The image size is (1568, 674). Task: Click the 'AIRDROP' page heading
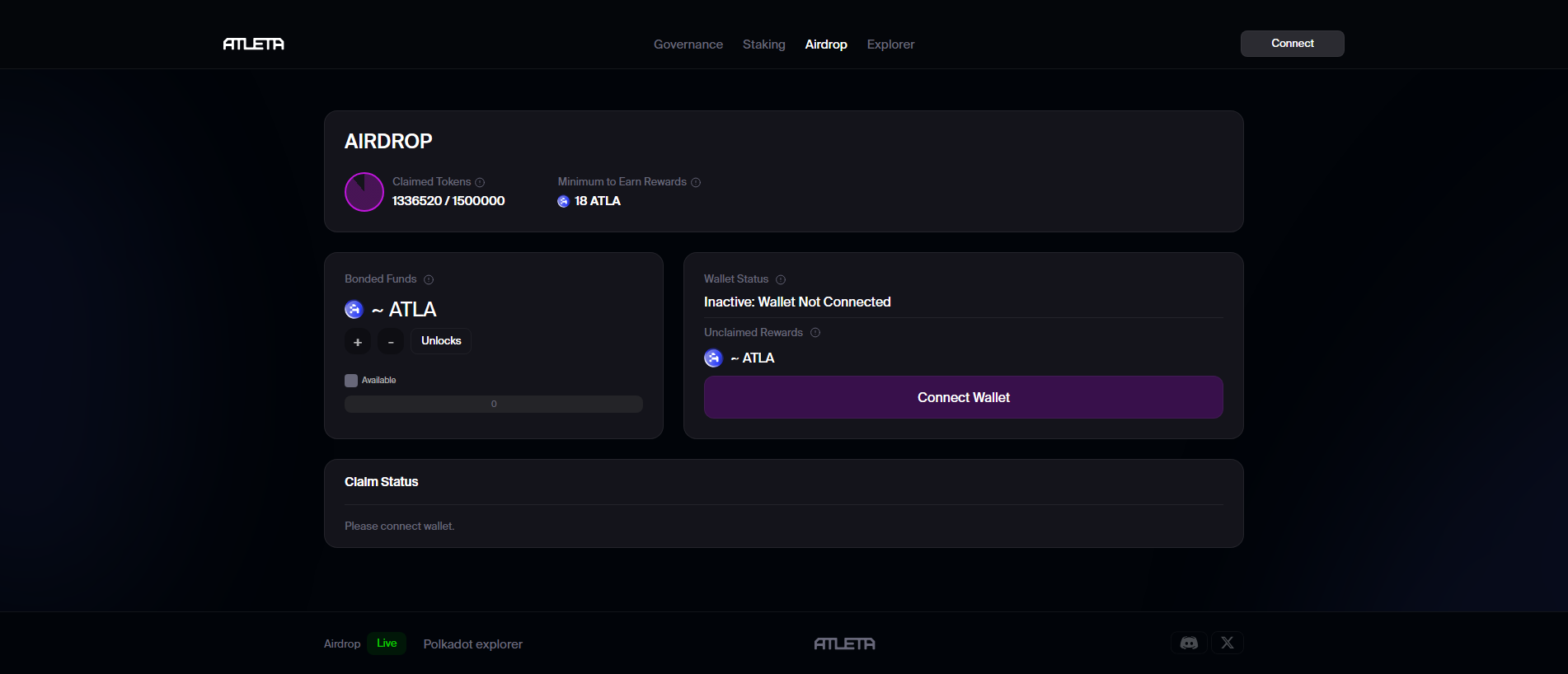388,141
